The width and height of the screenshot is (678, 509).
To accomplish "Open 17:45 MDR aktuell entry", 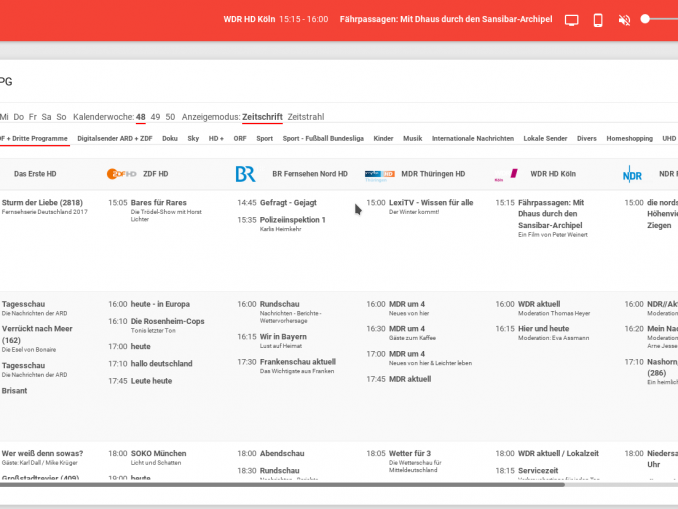I will point(410,379).
